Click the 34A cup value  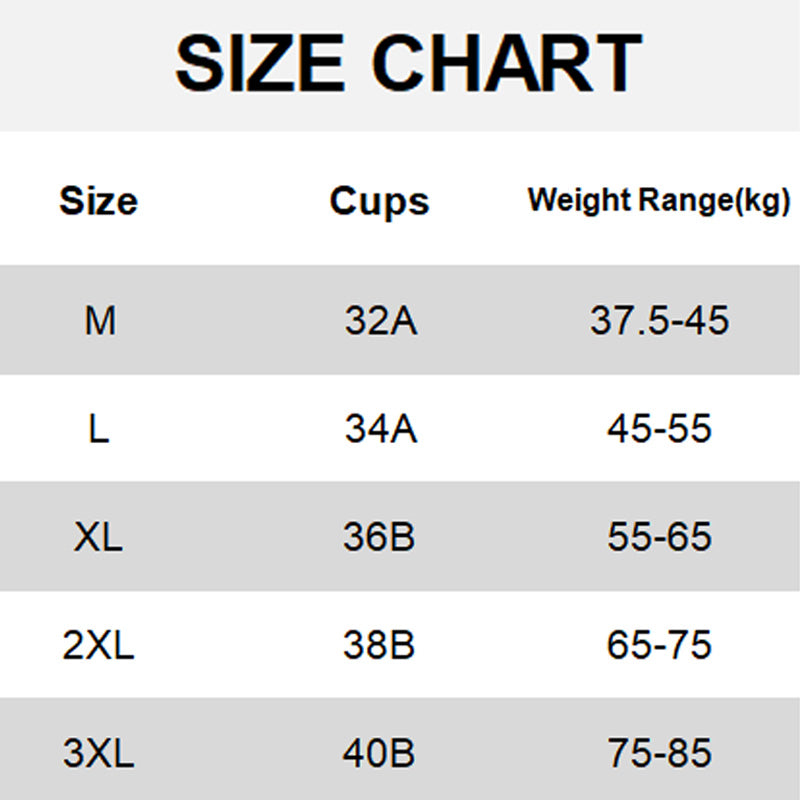tap(380, 429)
